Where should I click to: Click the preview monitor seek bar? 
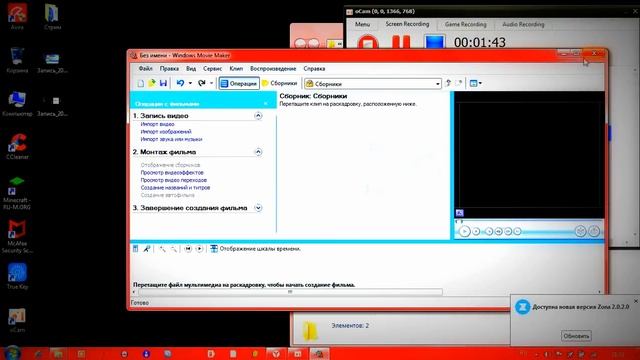click(529, 222)
